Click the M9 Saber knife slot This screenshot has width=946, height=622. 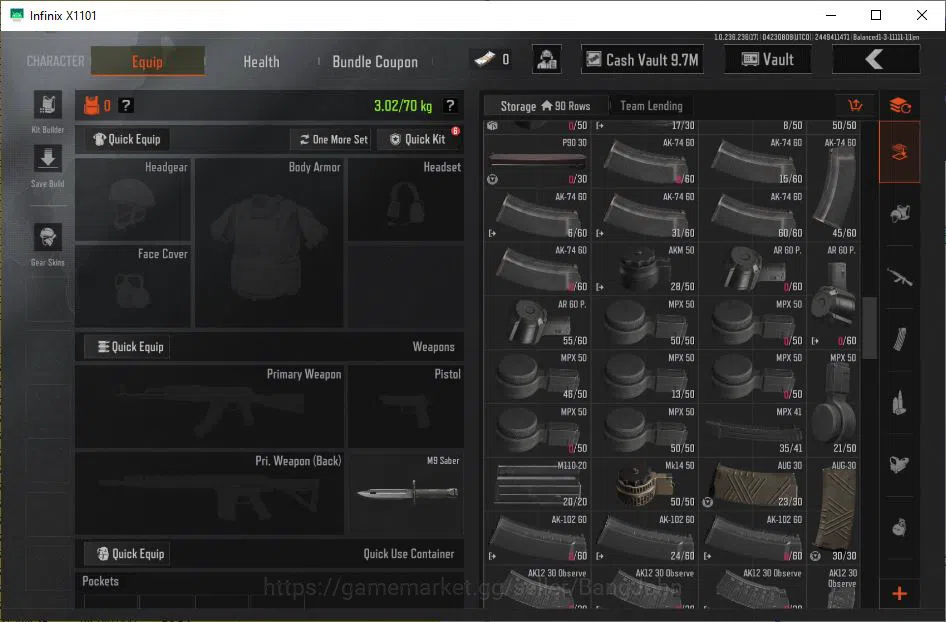[406, 493]
